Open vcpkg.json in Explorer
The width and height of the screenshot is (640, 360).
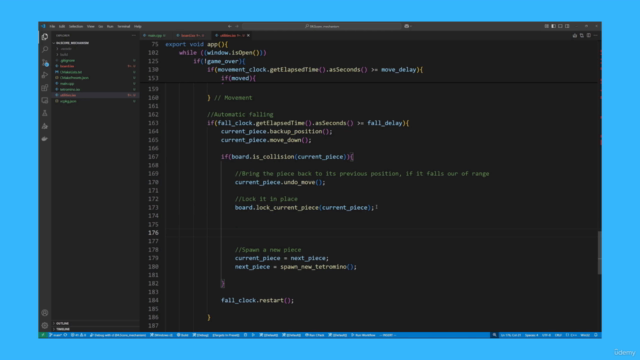[x=68, y=101]
